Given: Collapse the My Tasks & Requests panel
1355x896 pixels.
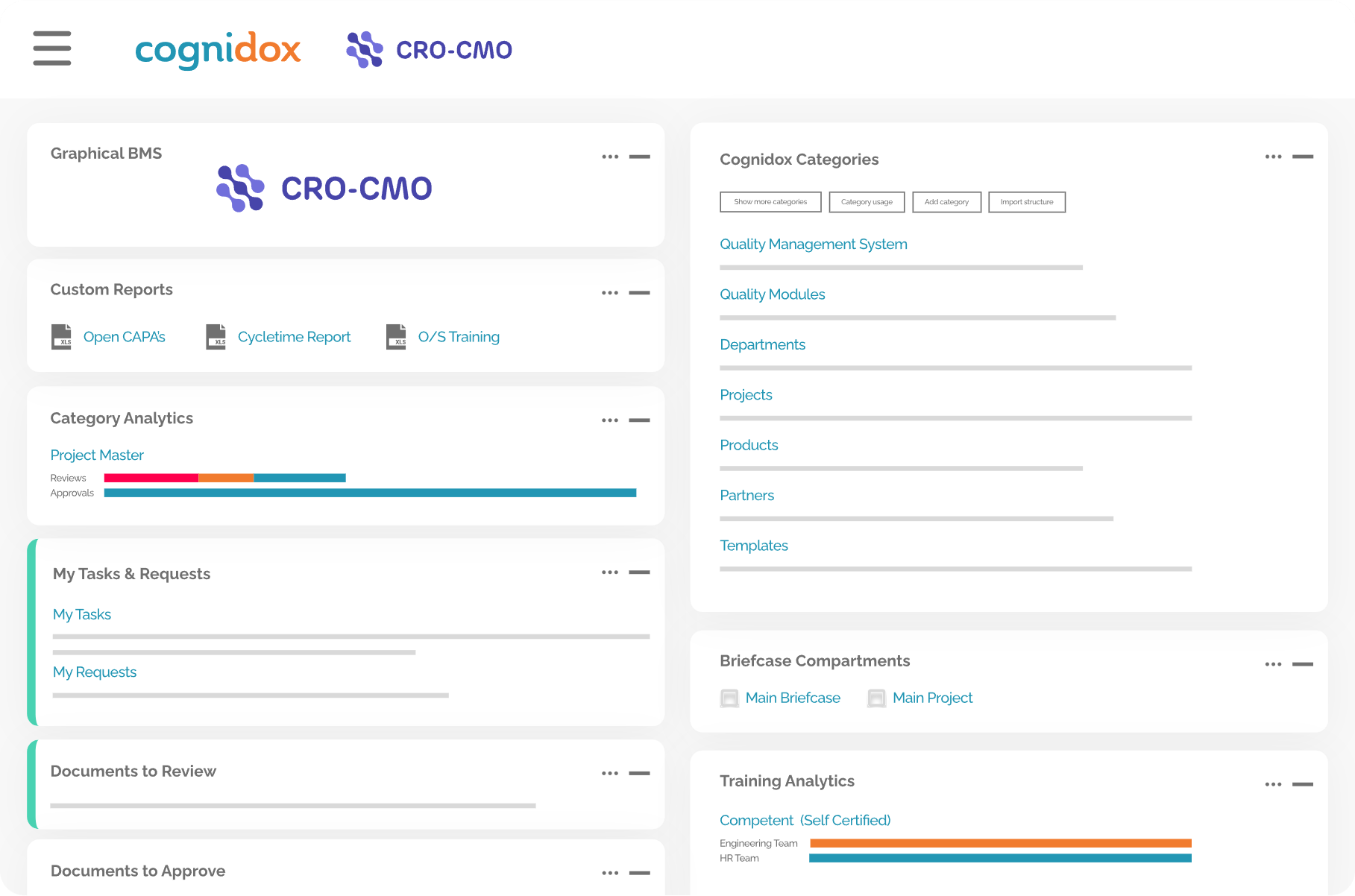Looking at the screenshot, I should tap(639, 572).
